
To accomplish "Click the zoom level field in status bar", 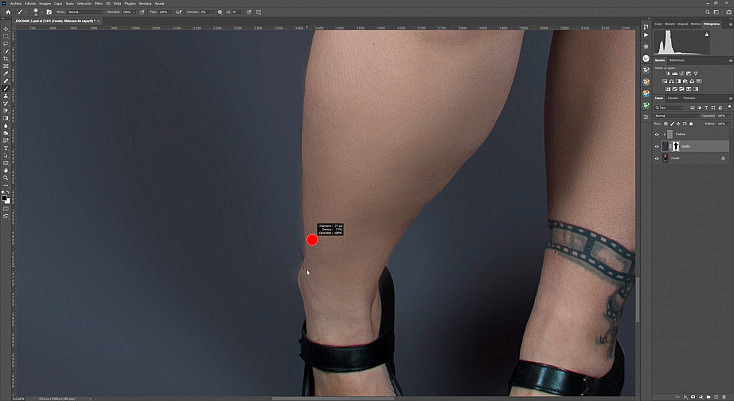I will point(18,399).
